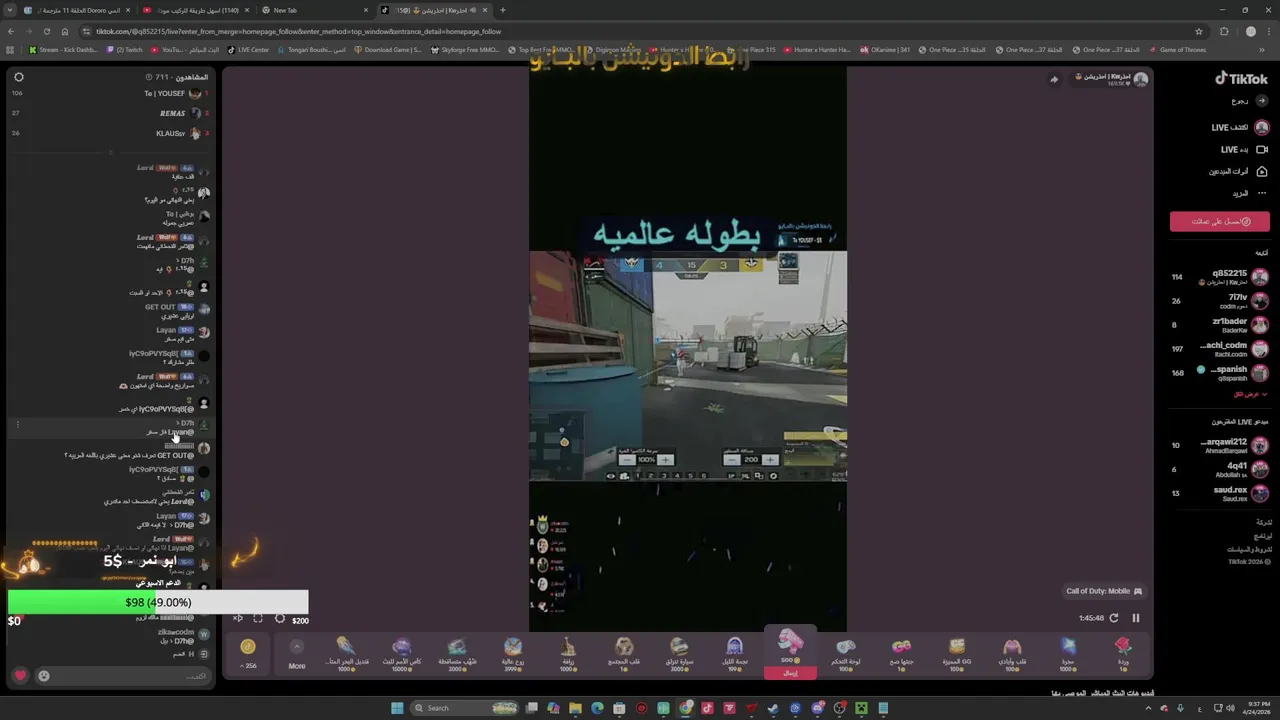The height and width of the screenshot is (720, 1280).
Task: Toggle fullscreen icon under chat overlay
Action: (258, 619)
